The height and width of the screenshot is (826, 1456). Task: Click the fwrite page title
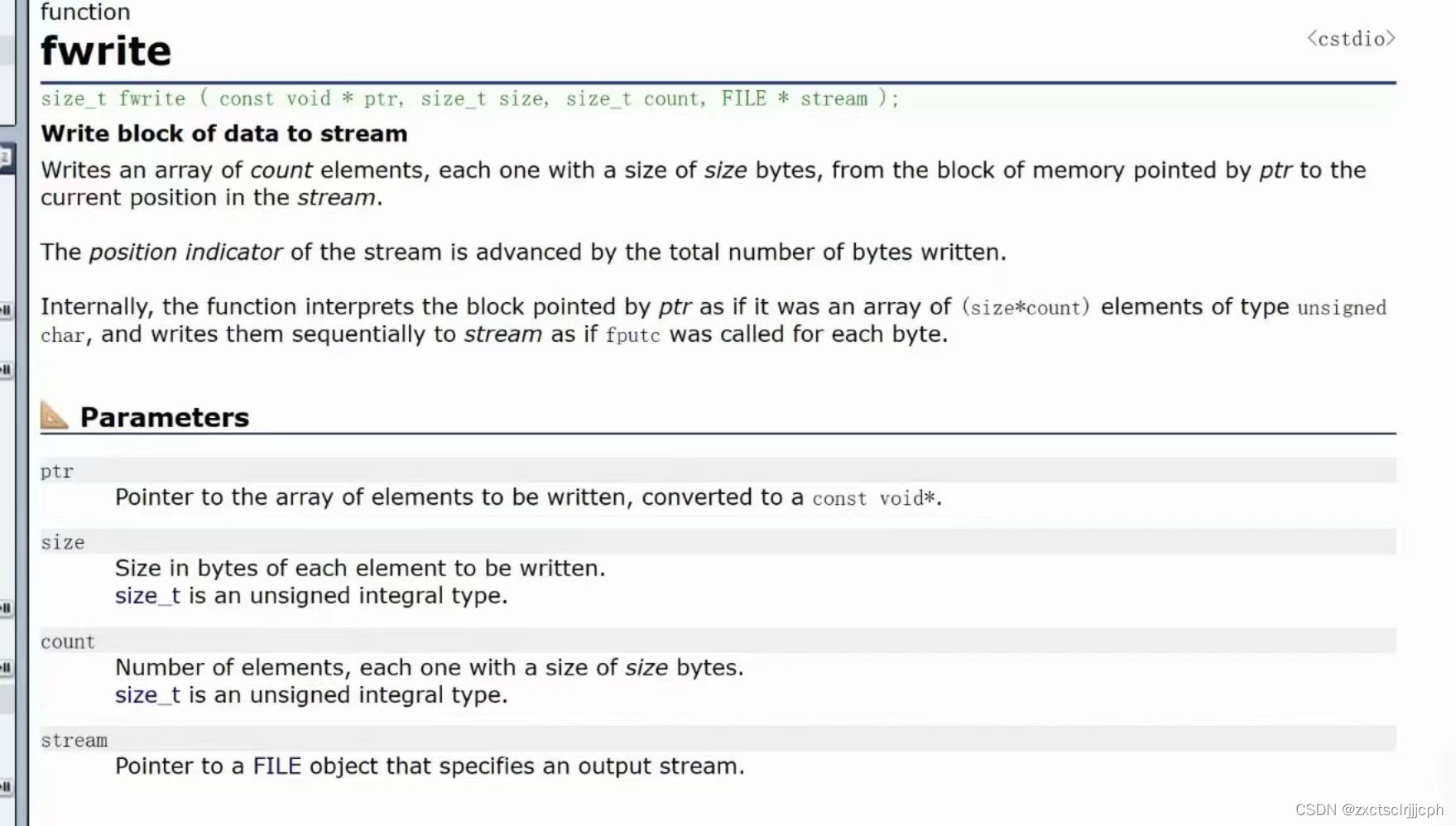(106, 51)
